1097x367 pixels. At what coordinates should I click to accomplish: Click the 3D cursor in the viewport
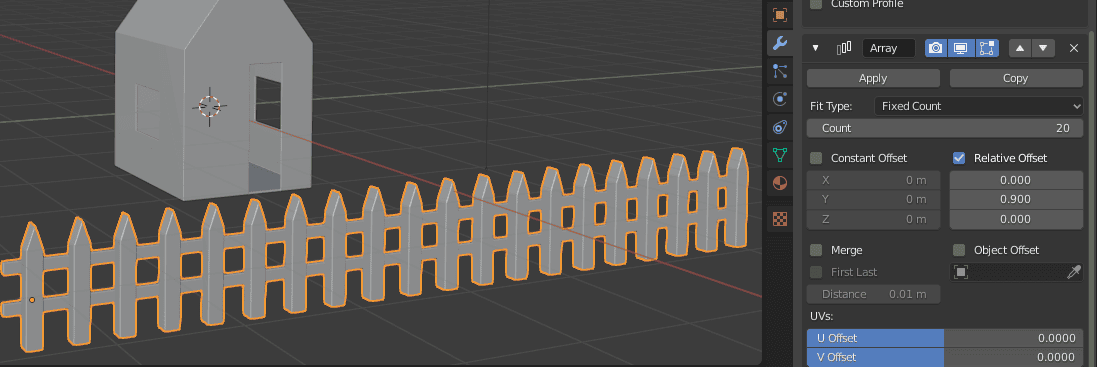[209, 106]
